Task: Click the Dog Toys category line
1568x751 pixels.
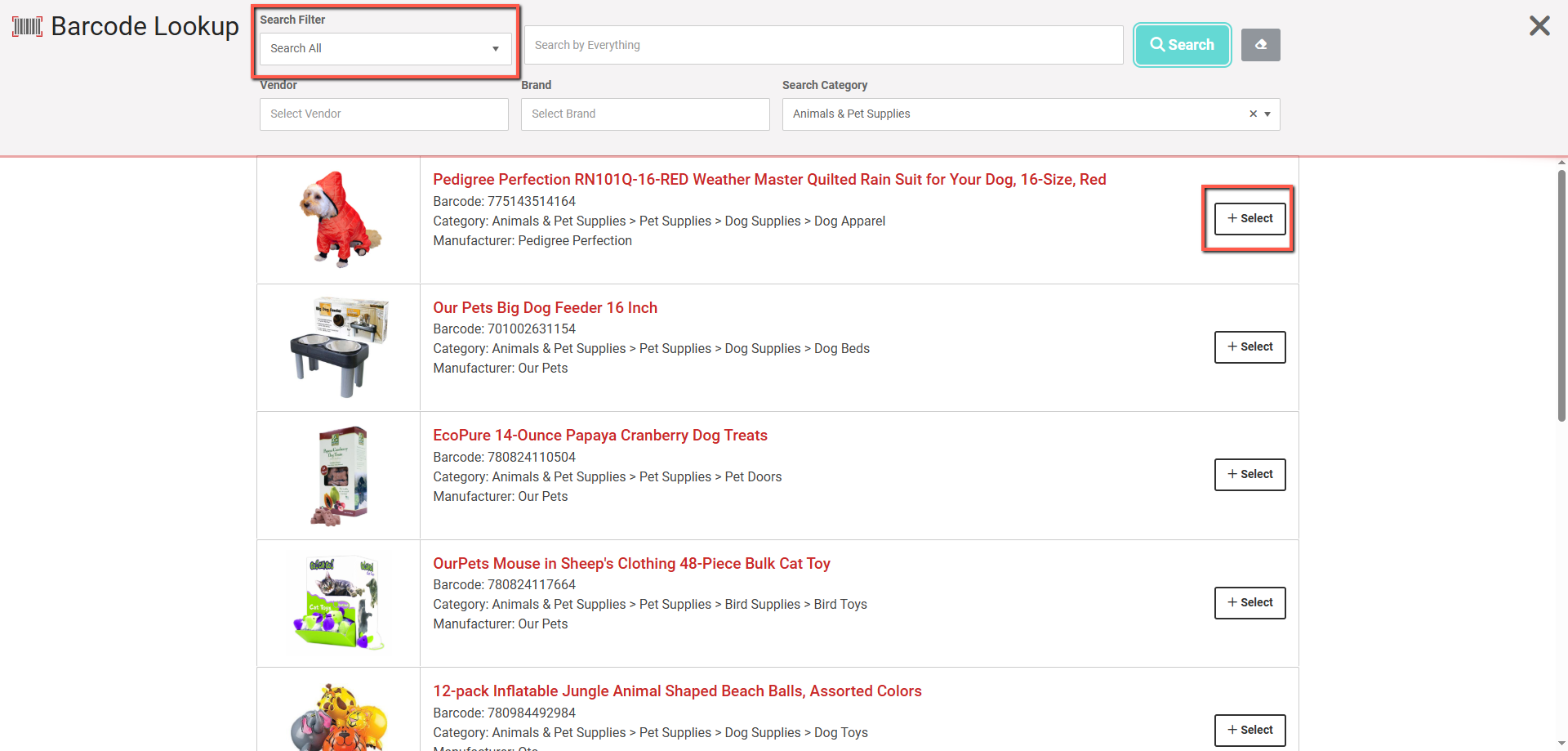Action: [651, 733]
